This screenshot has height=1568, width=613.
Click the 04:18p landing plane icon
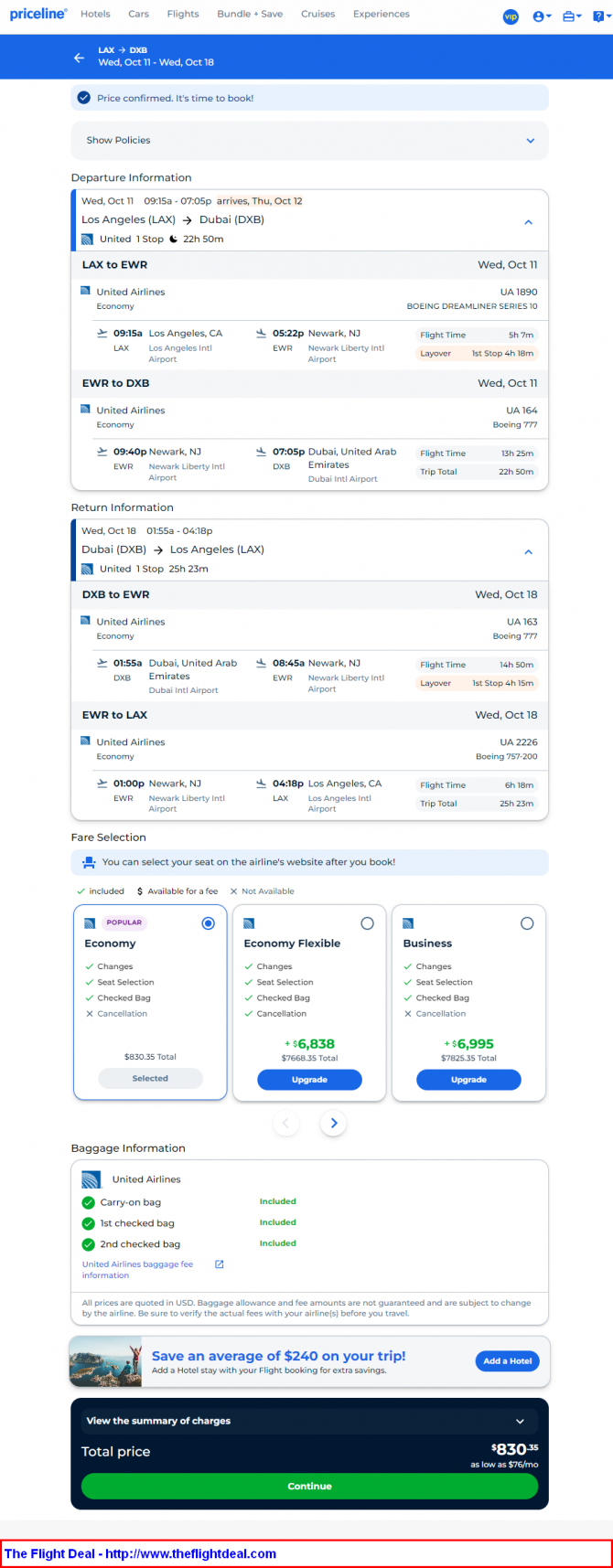pos(262,784)
